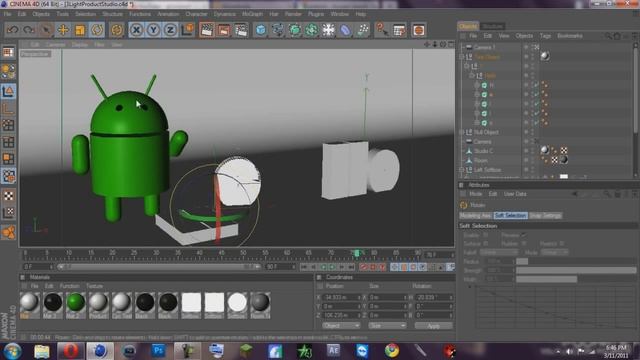Image resolution: width=640 pixels, height=360 pixels.
Task: Select the Modeling Axis tab
Action: coord(476,216)
